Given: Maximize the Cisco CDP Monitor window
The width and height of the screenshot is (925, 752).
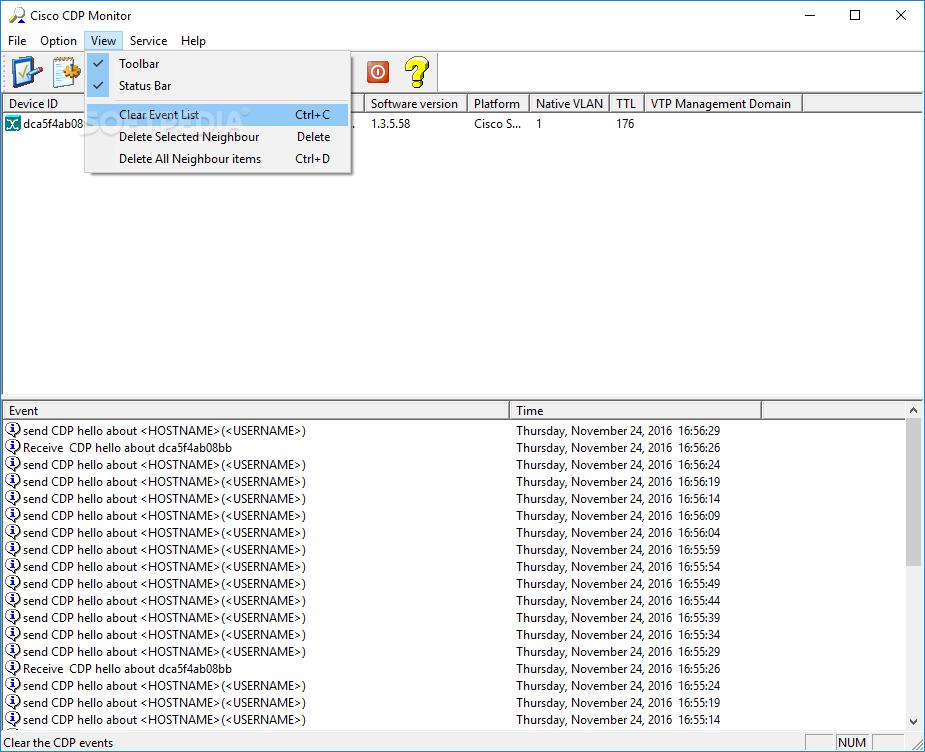Looking at the screenshot, I should (855, 15).
